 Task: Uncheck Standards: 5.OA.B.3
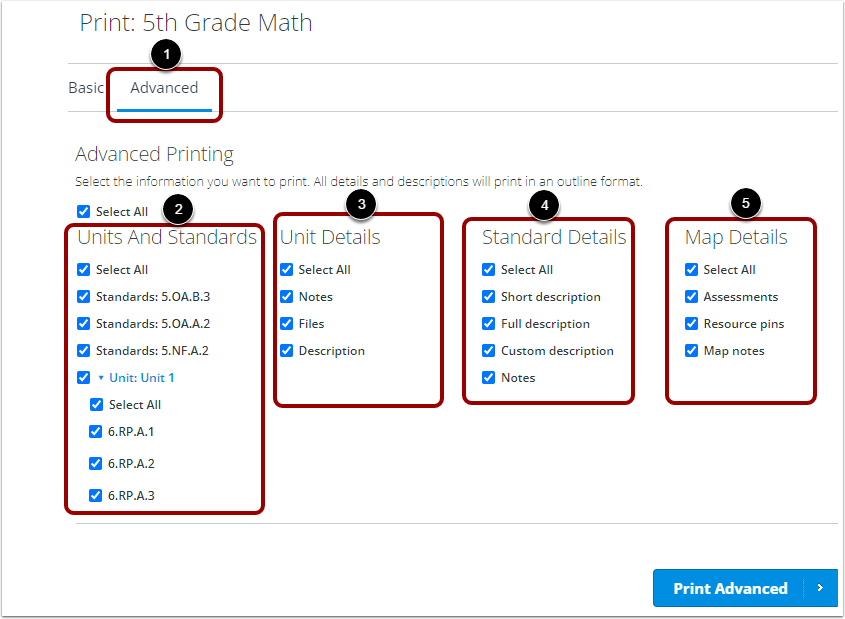pyautogui.click(x=84, y=296)
